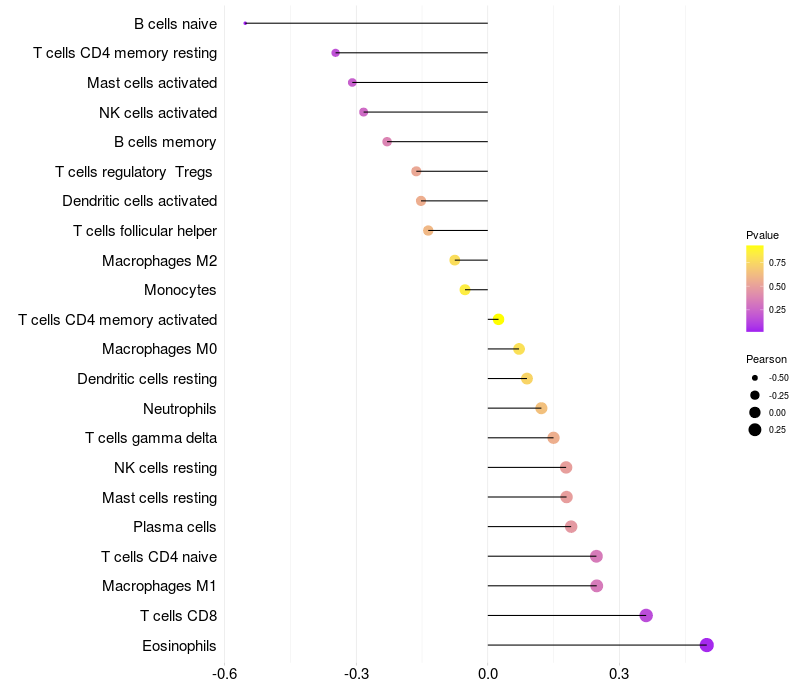Select the T cells CD8 lollipop dot
This screenshot has height=700, width=800.
click(x=646, y=615)
